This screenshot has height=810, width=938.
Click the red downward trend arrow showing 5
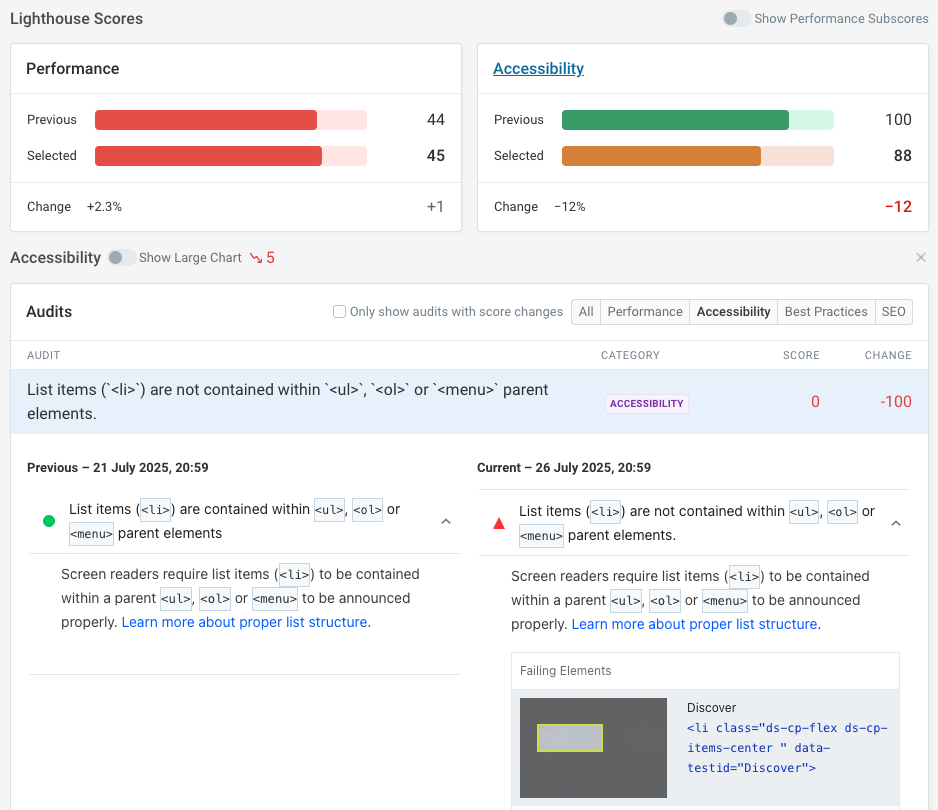[x=264, y=257]
